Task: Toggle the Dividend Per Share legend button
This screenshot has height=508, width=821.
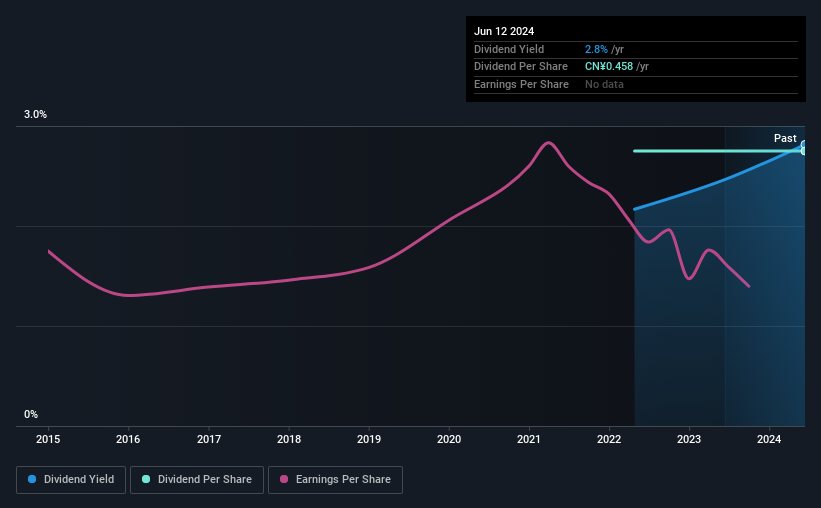Action: tap(197, 480)
